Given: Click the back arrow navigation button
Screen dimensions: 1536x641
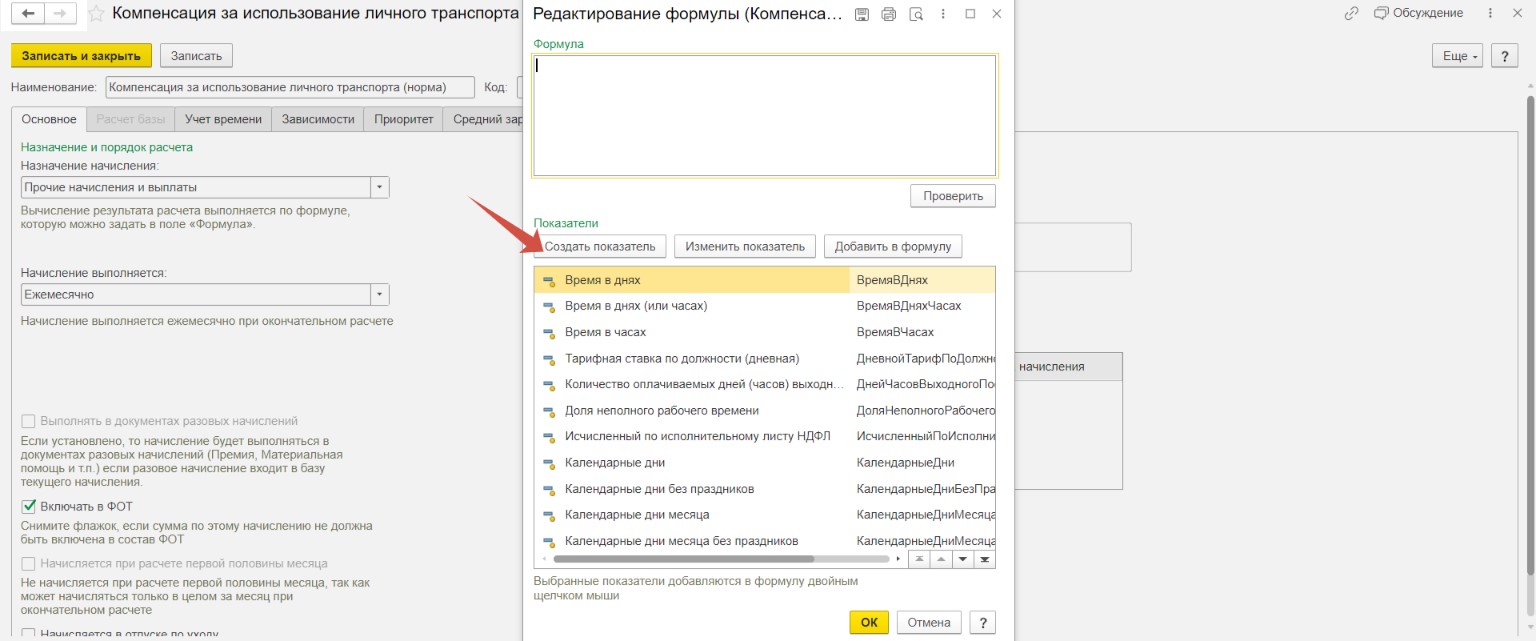Looking at the screenshot, I should point(28,13).
